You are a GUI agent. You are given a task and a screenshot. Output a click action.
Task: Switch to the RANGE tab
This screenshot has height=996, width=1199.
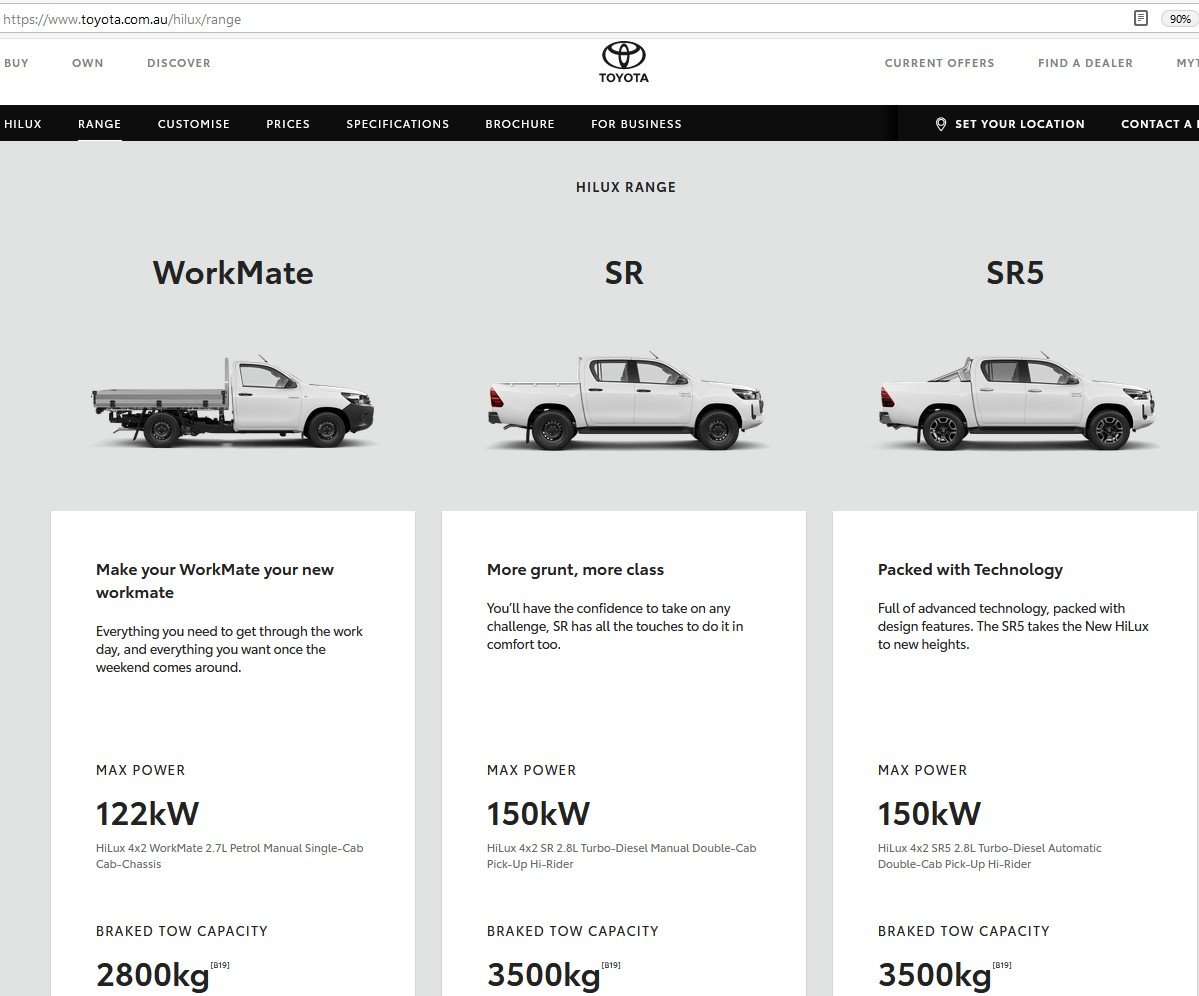pos(99,124)
